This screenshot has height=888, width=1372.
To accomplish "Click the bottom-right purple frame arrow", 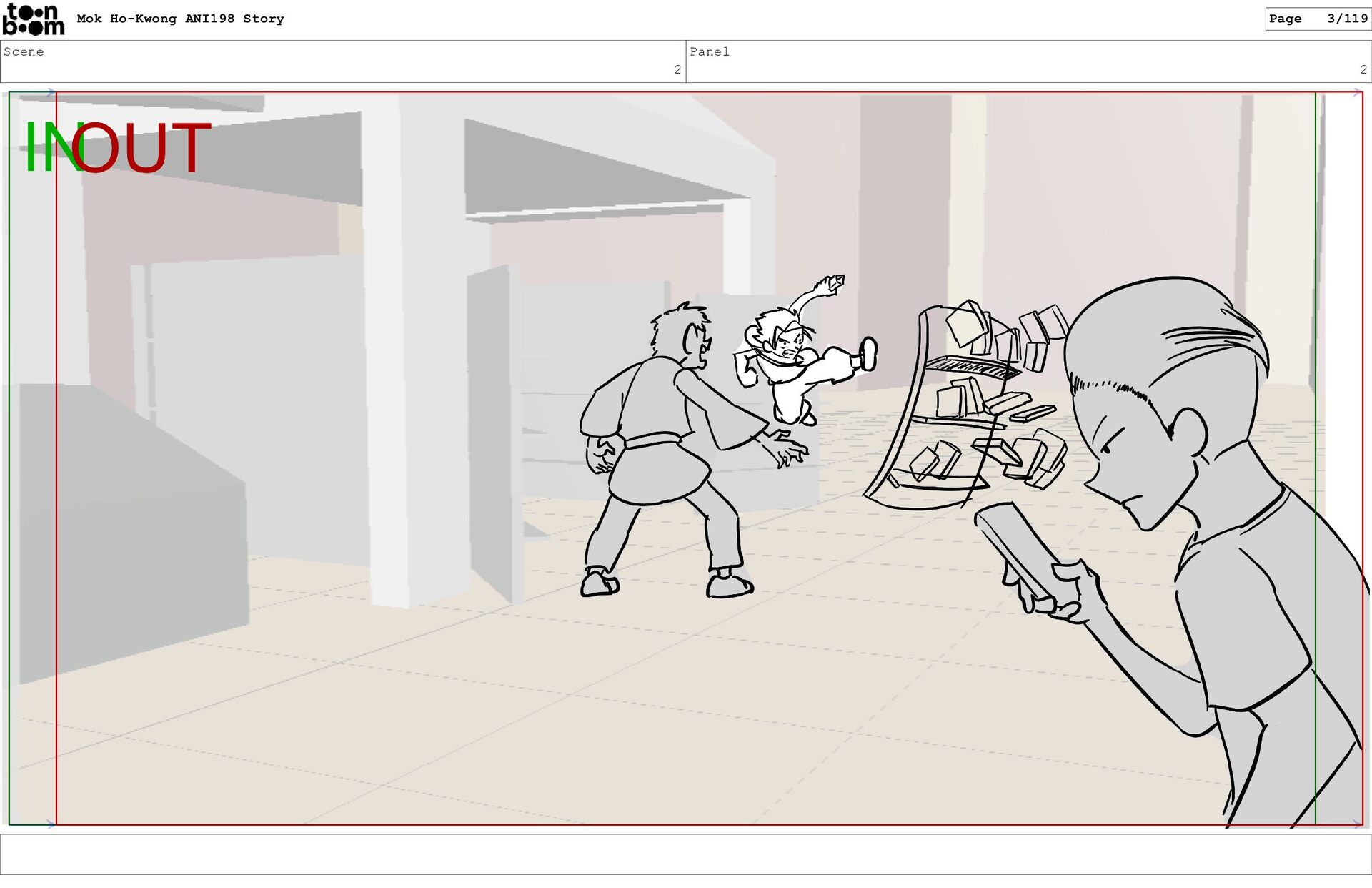I will click(x=1357, y=824).
